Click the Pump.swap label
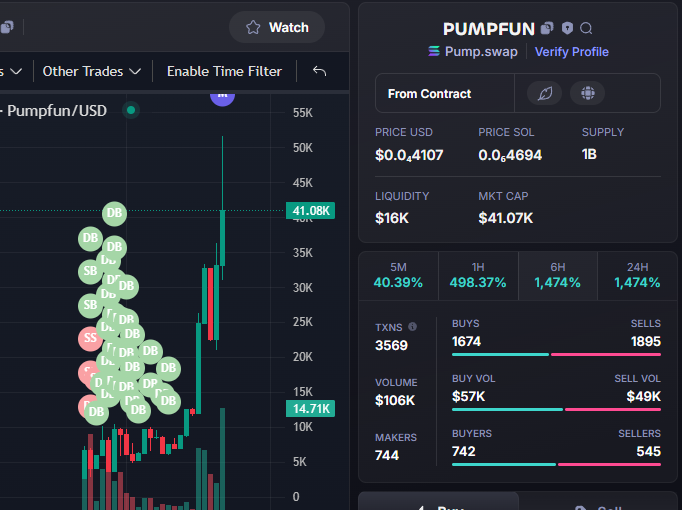 pyautogui.click(x=481, y=52)
